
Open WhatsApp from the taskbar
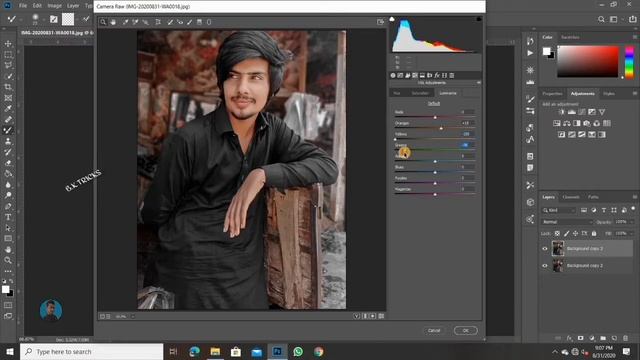tap(298, 351)
